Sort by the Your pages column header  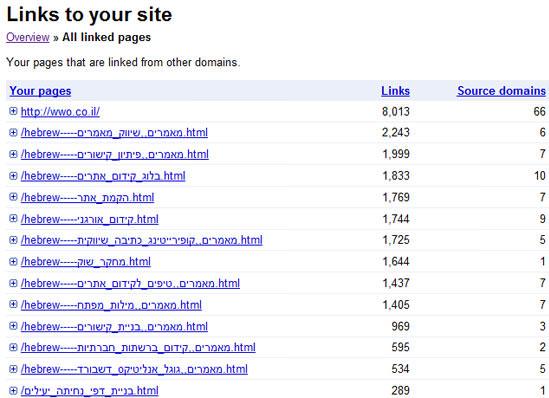tap(40, 91)
